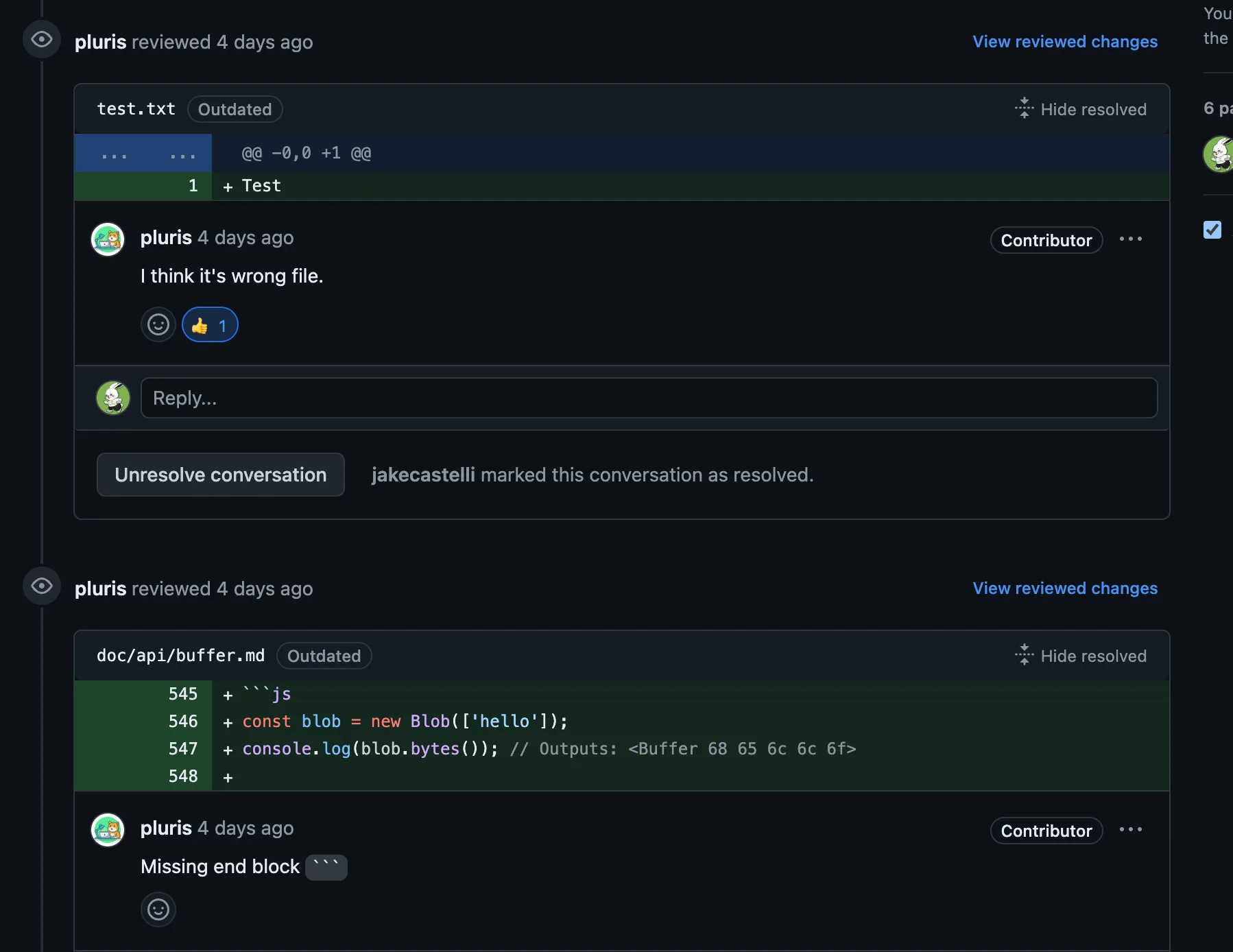The width and height of the screenshot is (1233, 952).
Task: Toggle the checked checkbox in right sidebar
Action: coord(1212,230)
